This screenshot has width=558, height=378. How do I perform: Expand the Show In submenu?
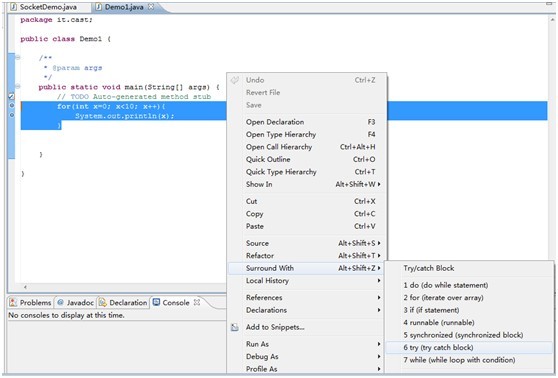coord(307,184)
